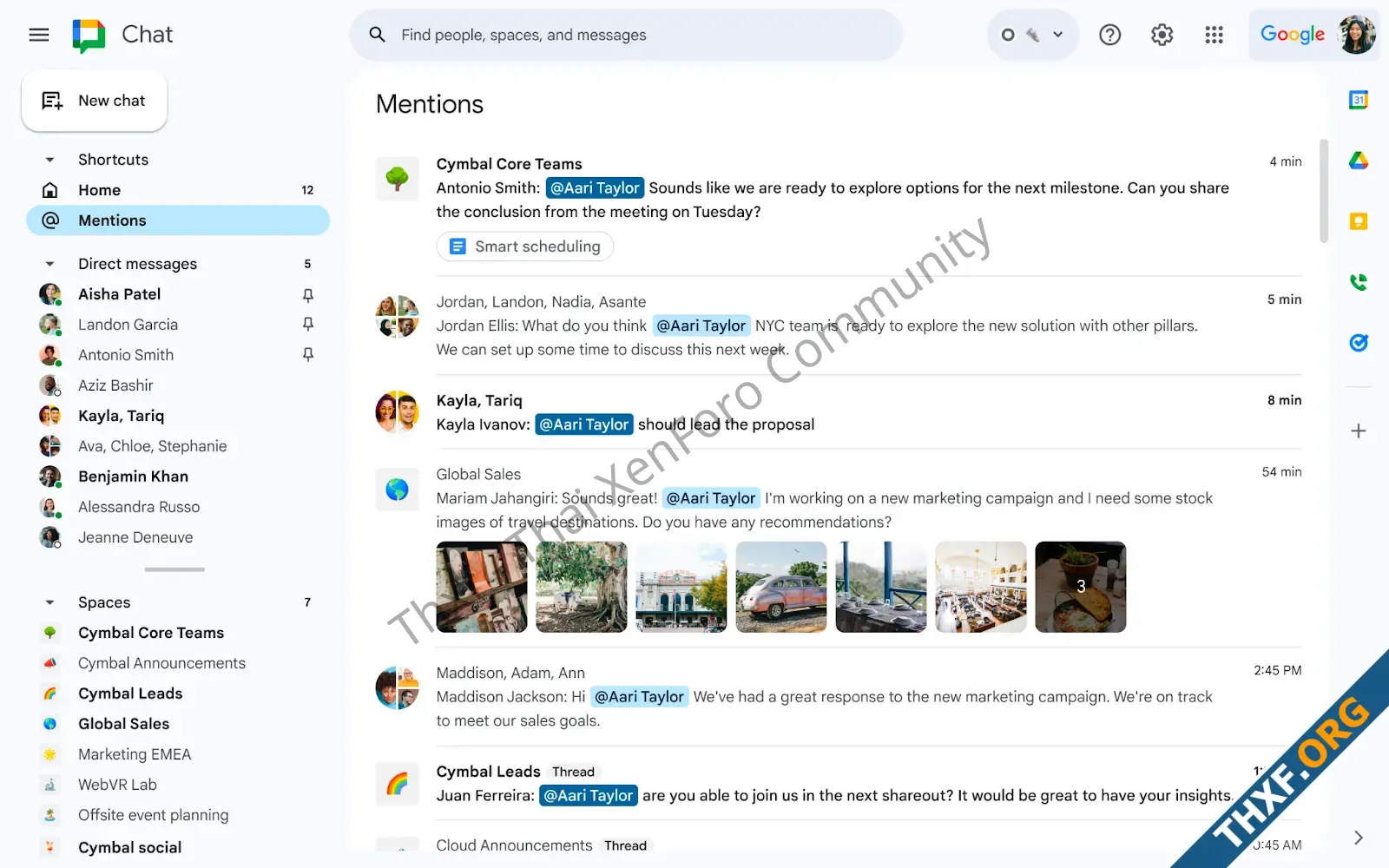Open the Help question mark icon

coord(1109,35)
